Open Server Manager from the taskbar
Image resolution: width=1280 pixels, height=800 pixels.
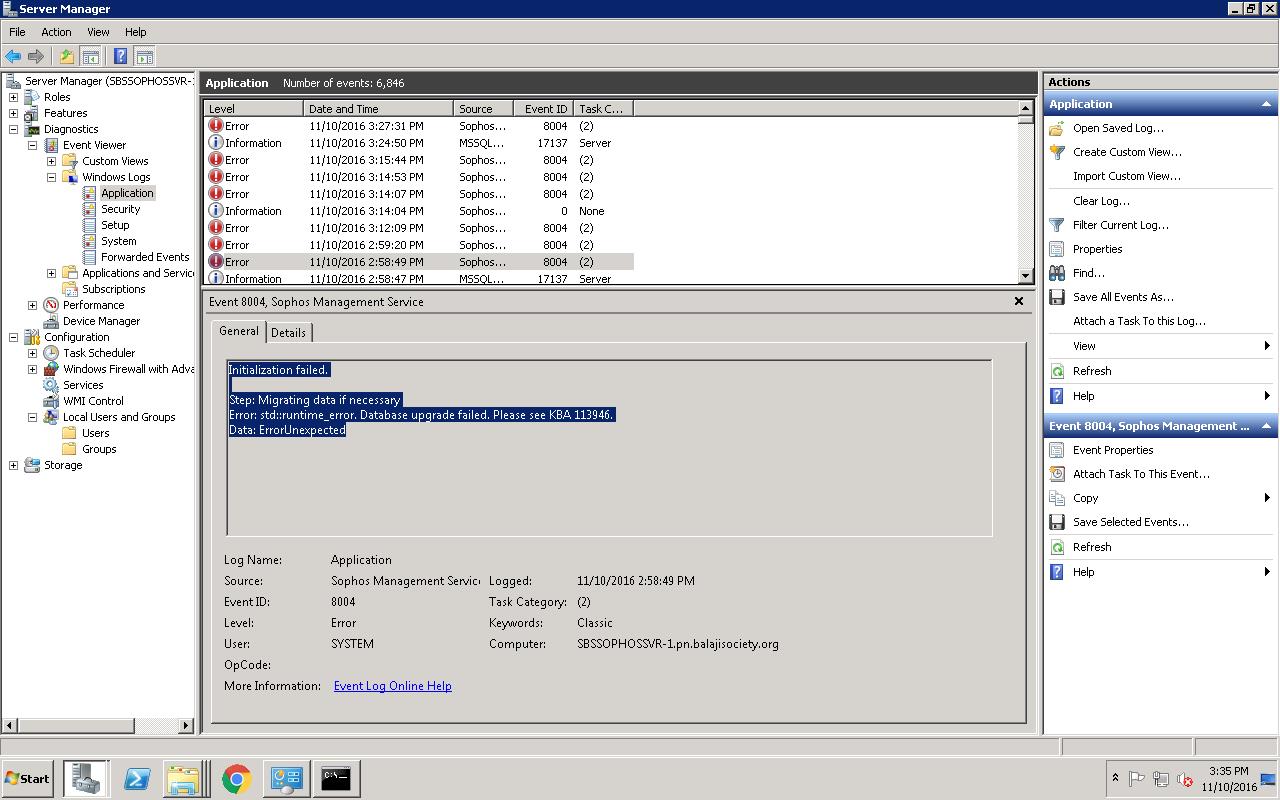(x=85, y=778)
